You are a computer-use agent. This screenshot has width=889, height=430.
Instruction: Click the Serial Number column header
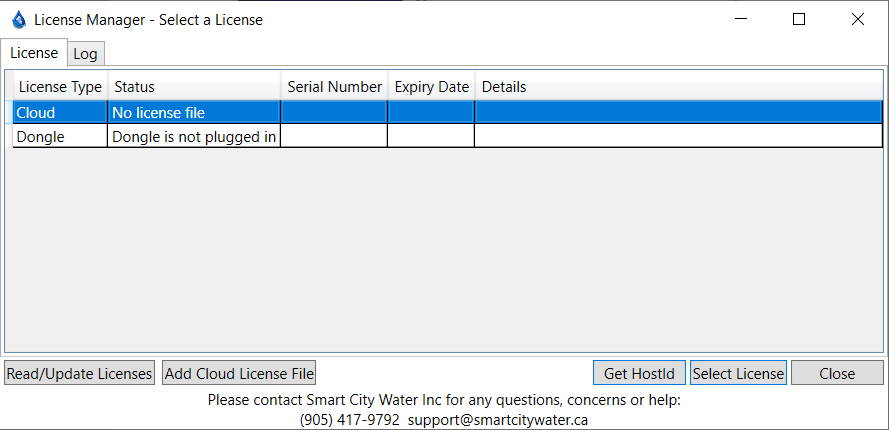point(334,87)
